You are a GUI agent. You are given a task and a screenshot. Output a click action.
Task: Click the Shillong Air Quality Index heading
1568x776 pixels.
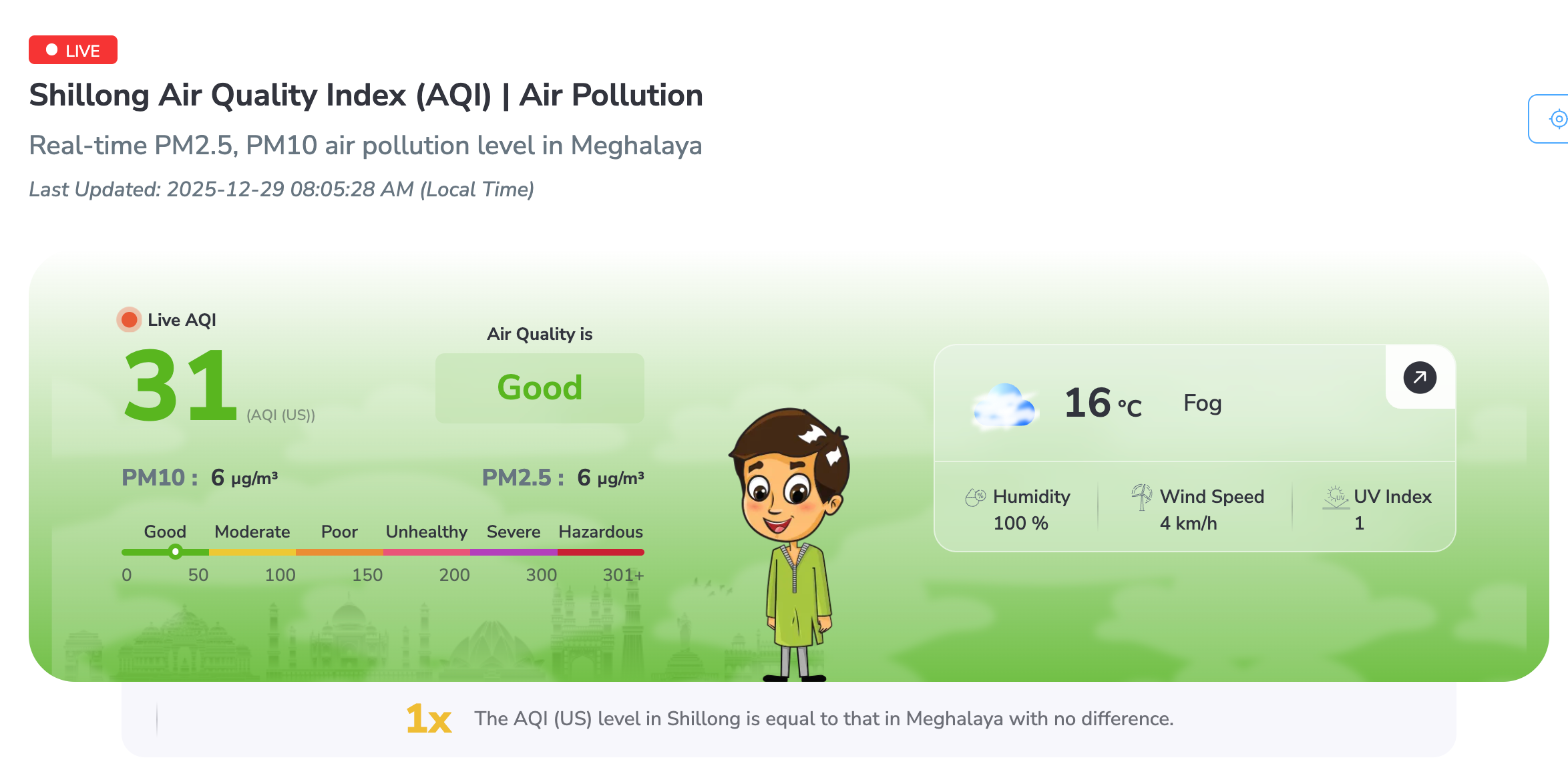coord(366,95)
